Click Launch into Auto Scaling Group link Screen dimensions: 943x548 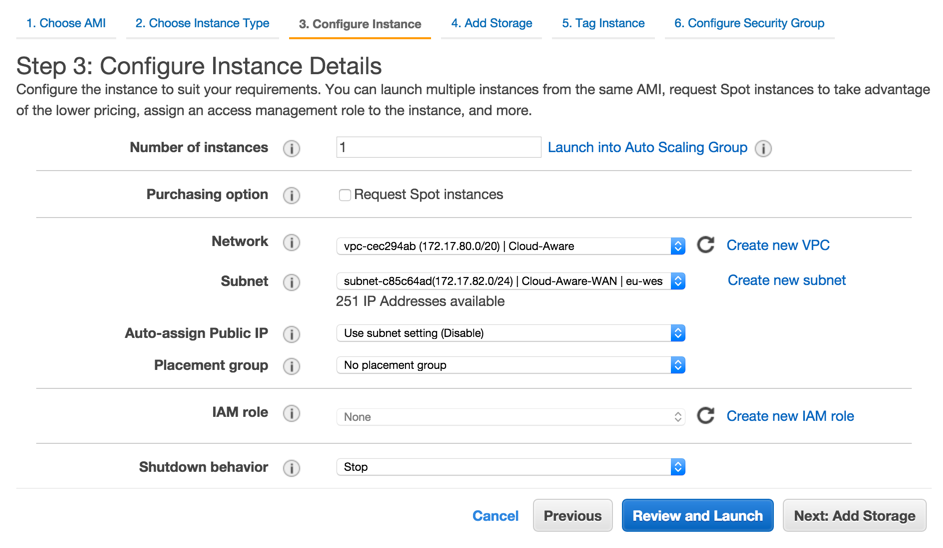pos(647,147)
